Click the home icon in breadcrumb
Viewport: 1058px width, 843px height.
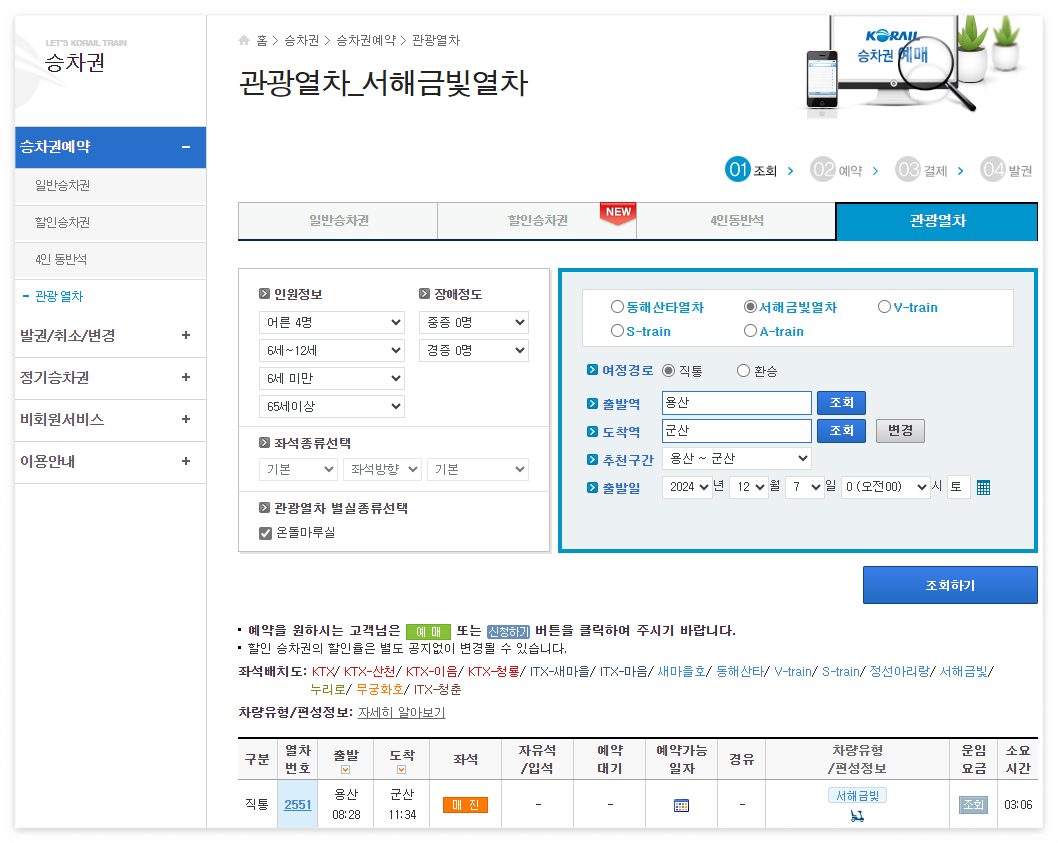click(x=244, y=40)
